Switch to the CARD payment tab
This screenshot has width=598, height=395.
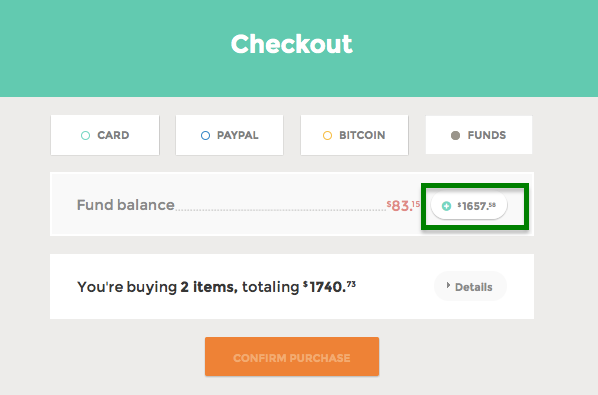[105, 135]
